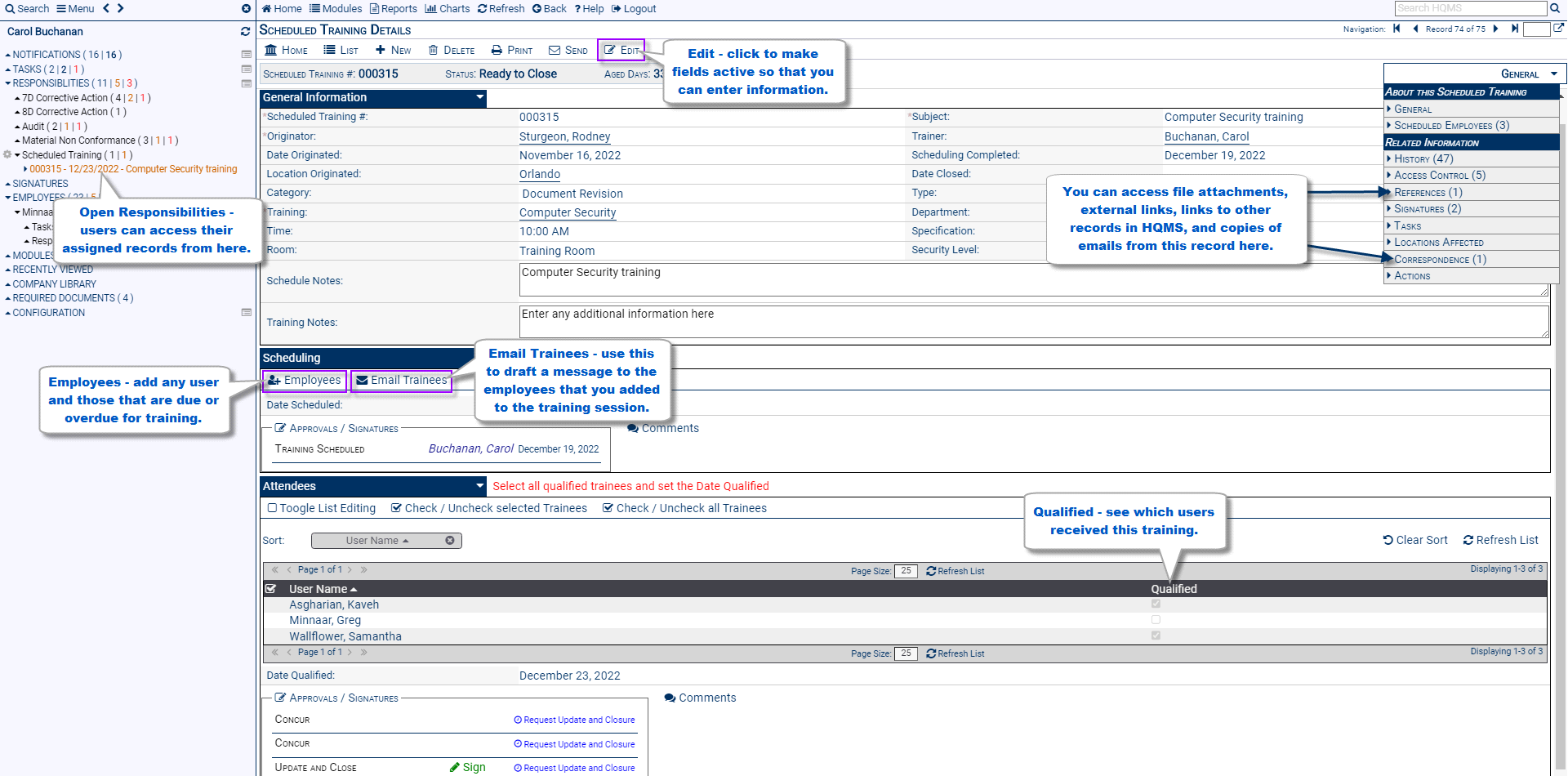Viewport: 1568px width, 776px height.
Task: Click Check / Uncheck all Trainees
Action: point(684,507)
